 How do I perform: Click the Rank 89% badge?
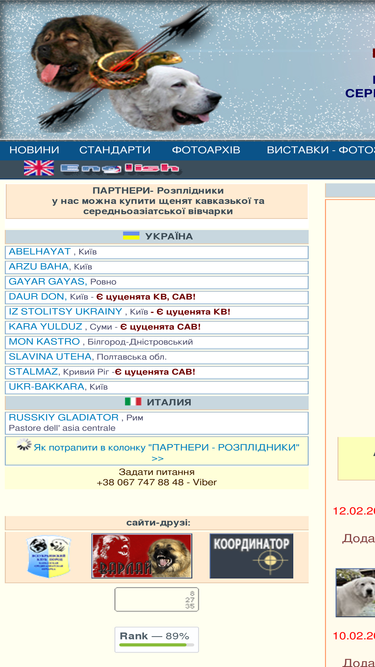click(x=156, y=639)
